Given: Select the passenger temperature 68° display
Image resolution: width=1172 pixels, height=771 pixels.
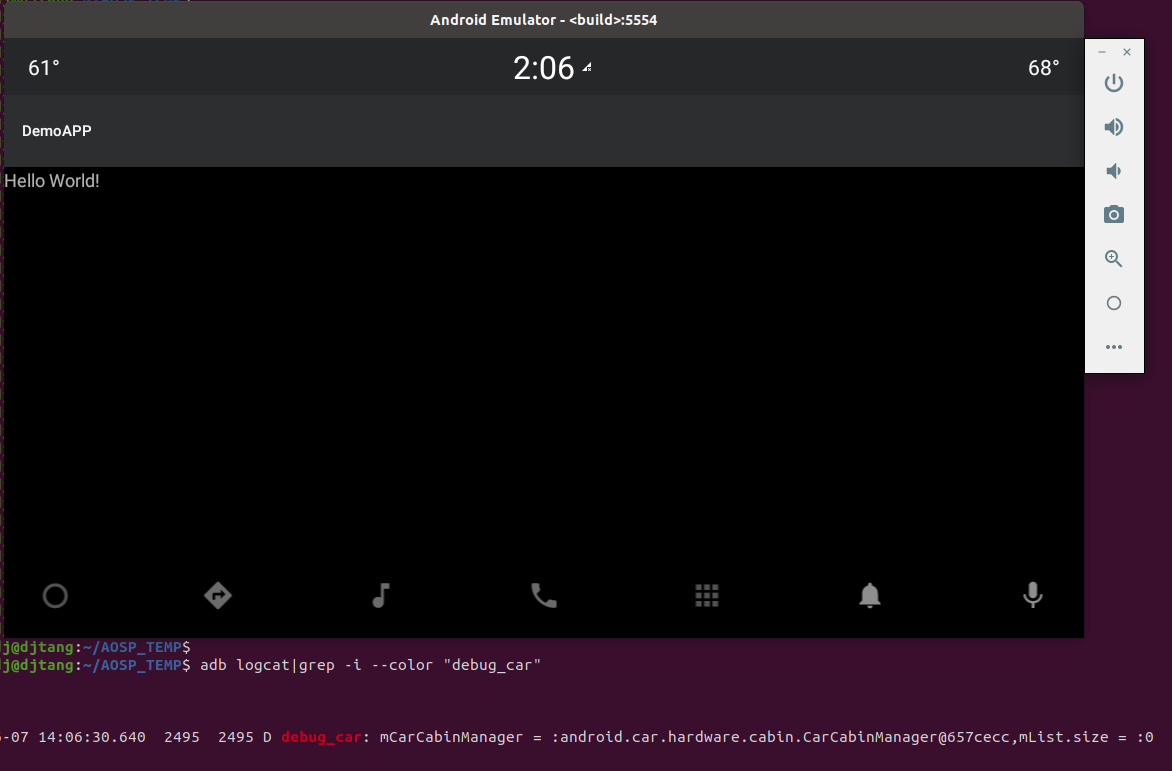Looking at the screenshot, I should coord(1043,67).
